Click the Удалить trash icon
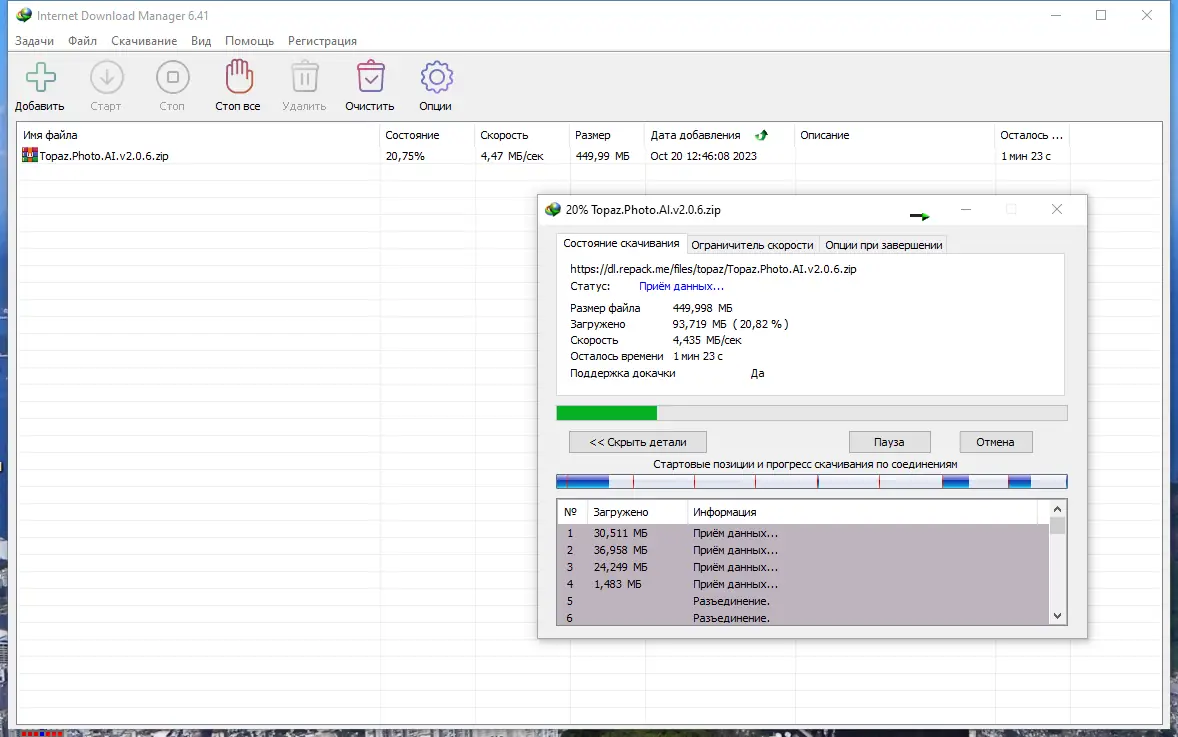This screenshot has height=737, width=1178. 304,77
